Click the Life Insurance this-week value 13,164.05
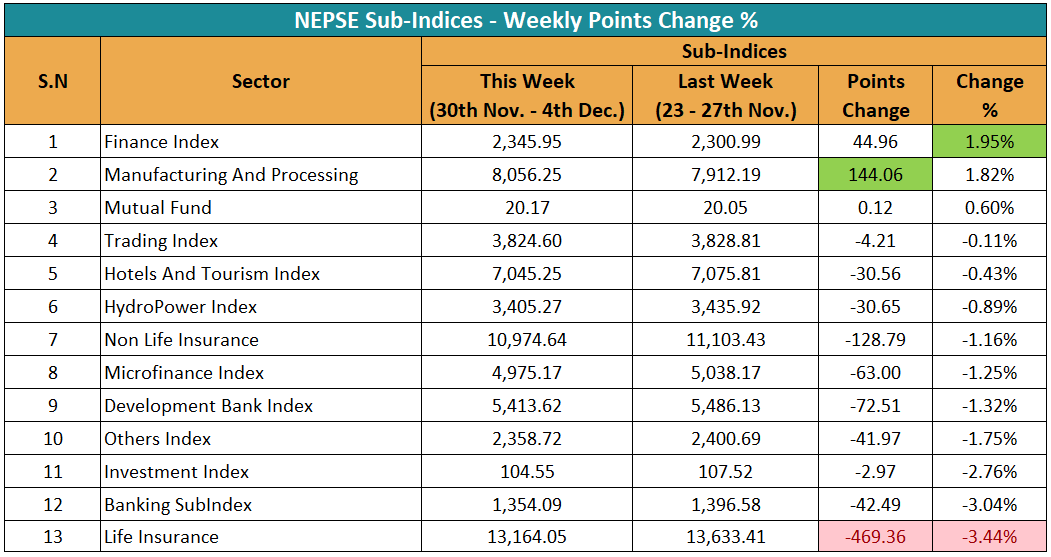 [527, 537]
